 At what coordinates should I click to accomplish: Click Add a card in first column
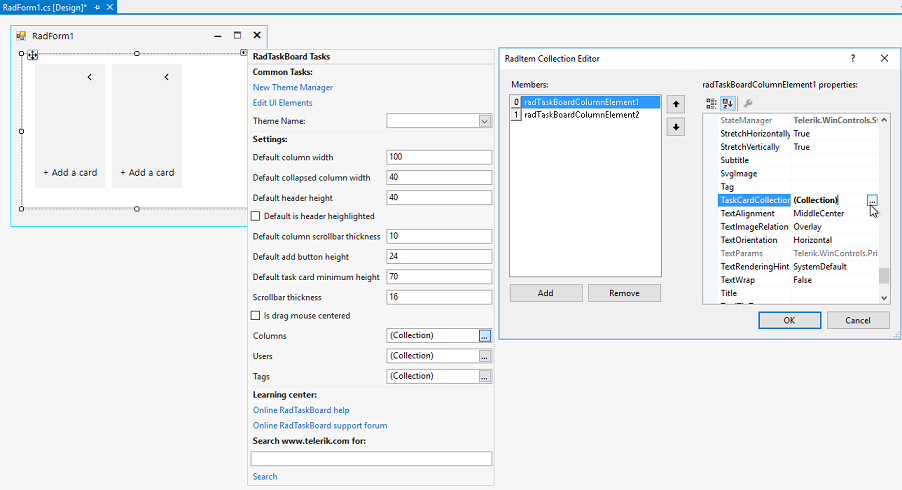pyautogui.click(x=70, y=173)
